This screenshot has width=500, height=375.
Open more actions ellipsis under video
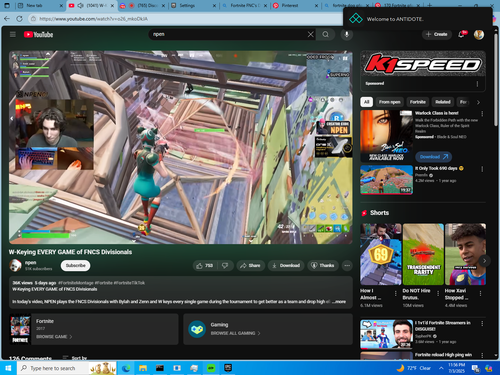click(x=347, y=265)
